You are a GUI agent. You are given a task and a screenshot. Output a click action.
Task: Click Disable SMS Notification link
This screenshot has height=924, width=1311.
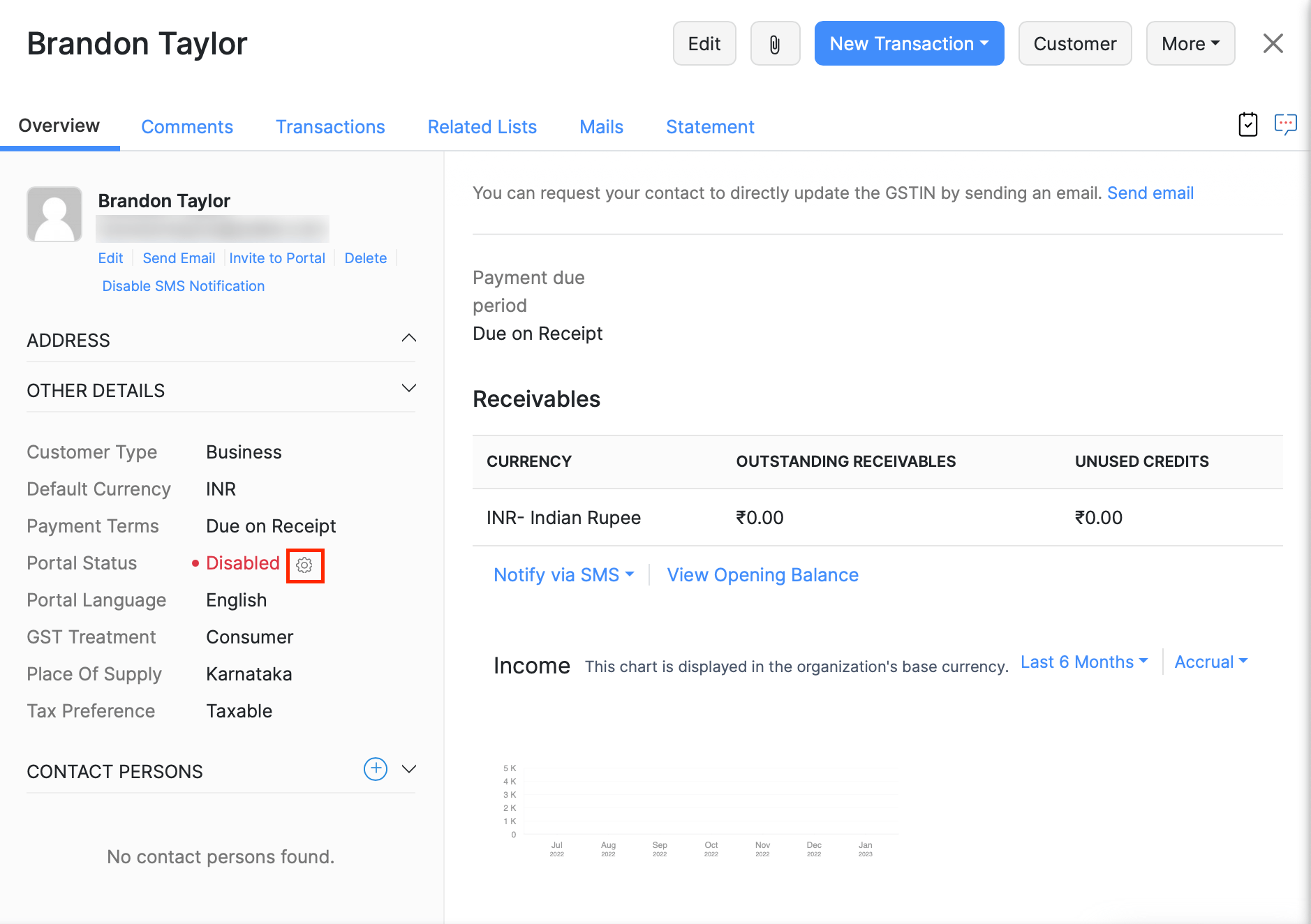click(184, 286)
